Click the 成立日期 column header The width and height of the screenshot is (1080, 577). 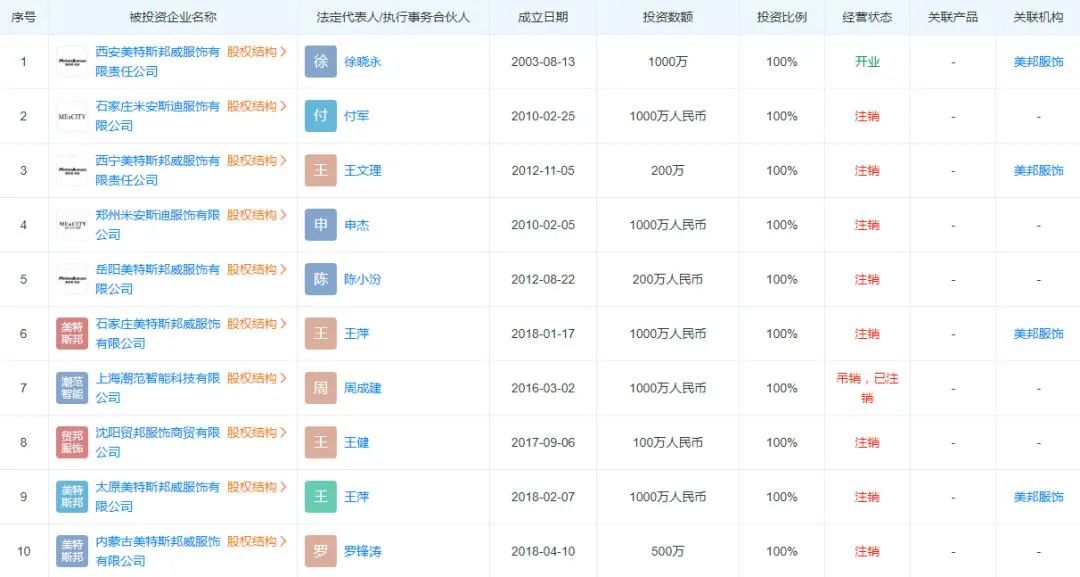[541, 16]
